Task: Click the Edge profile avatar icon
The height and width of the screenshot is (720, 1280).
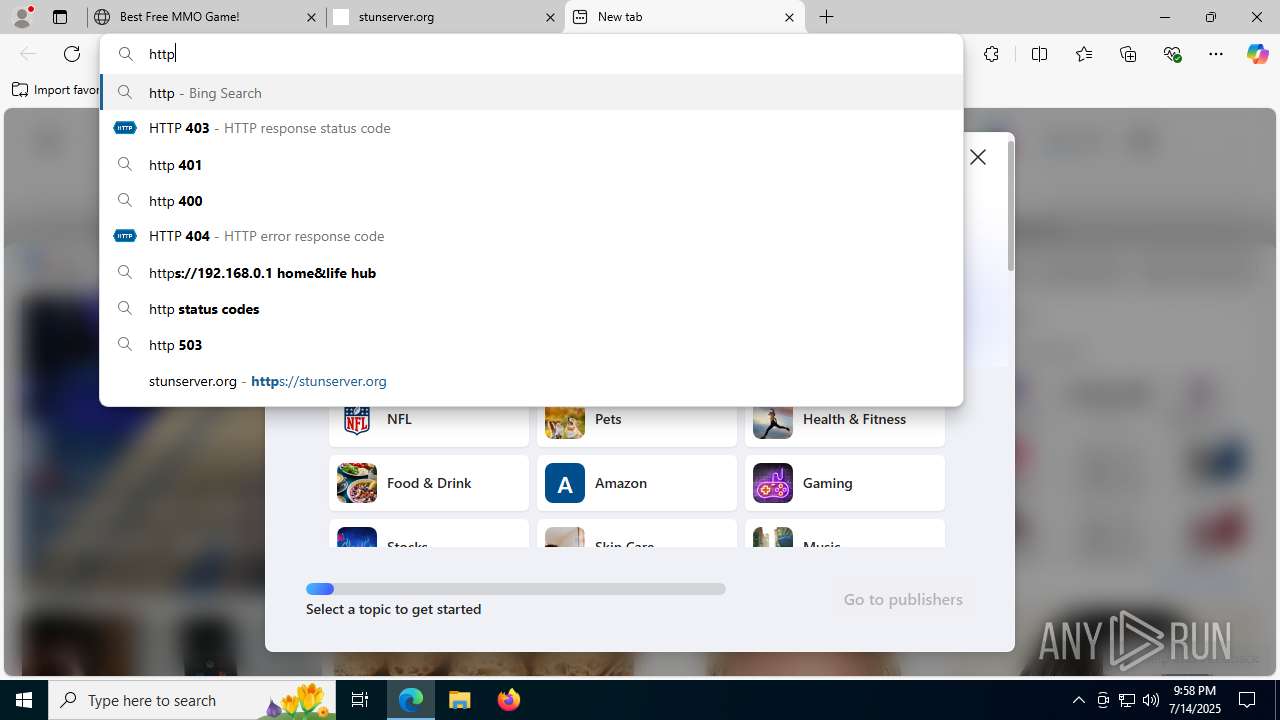Action: 22,17
